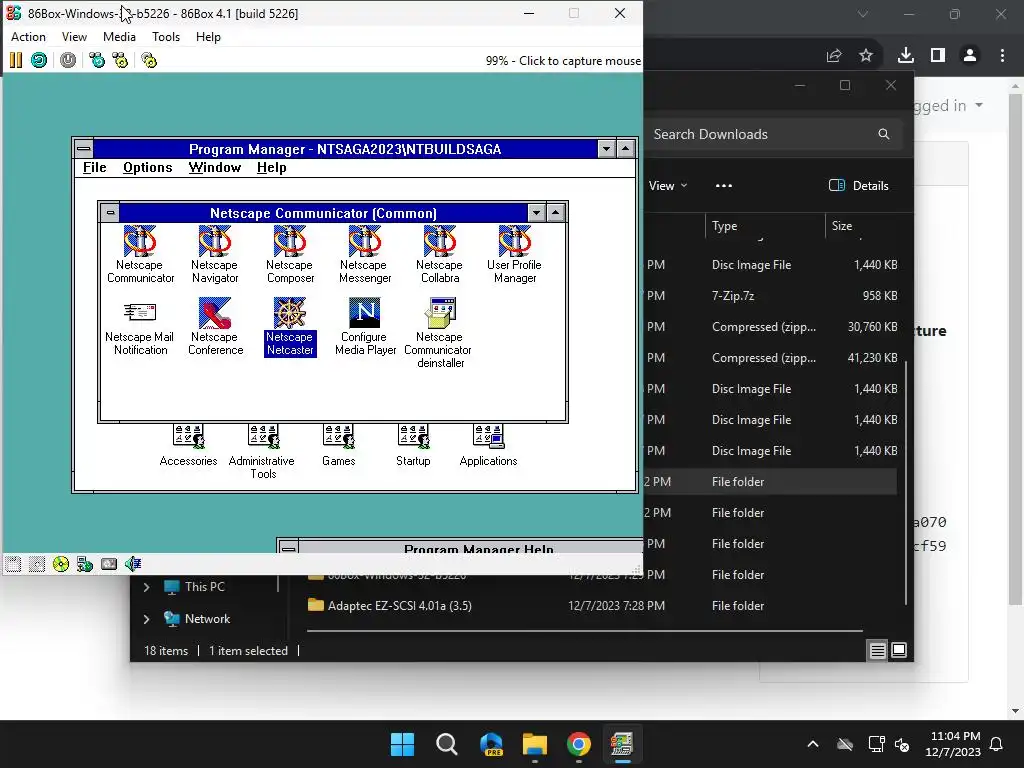The width and height of the screenshot is (1024, 768).
Task: Toggle the Details pane in File Explorer
Action: (859, 185)
